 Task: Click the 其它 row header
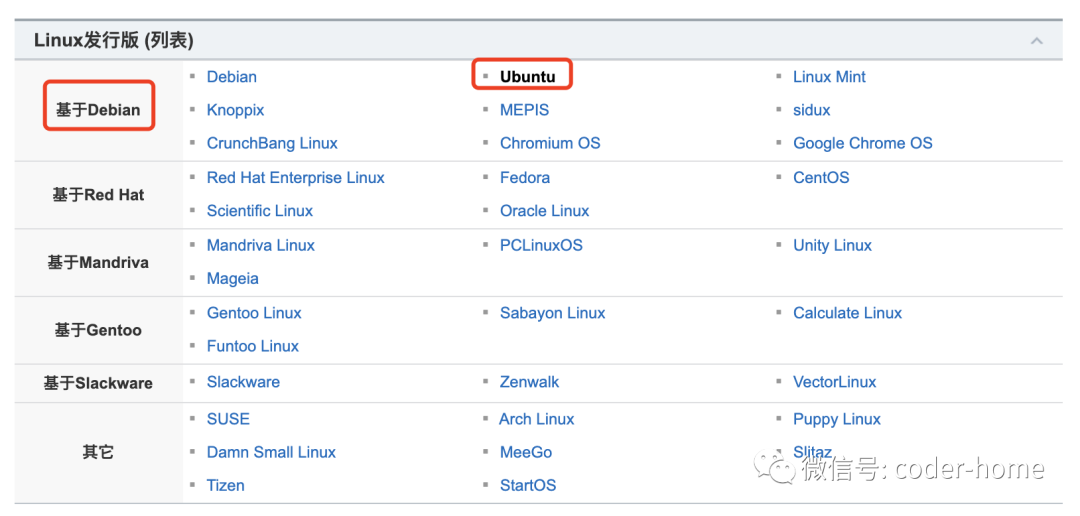98,453
